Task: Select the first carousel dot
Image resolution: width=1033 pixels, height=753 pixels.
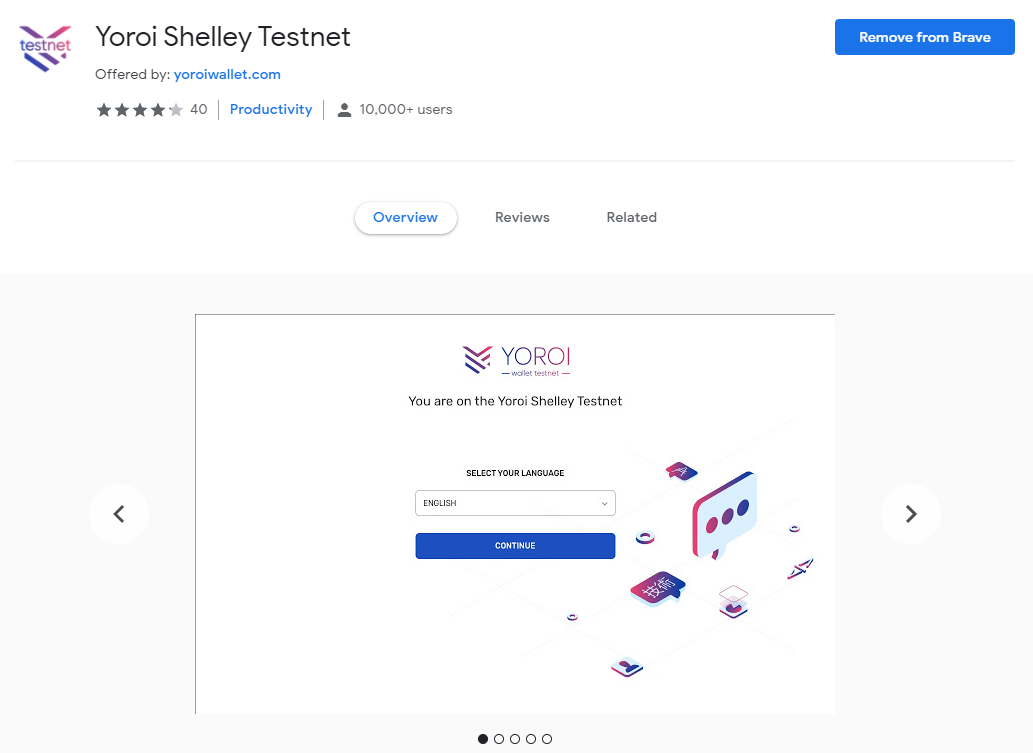Action: (x=483, y=739)
